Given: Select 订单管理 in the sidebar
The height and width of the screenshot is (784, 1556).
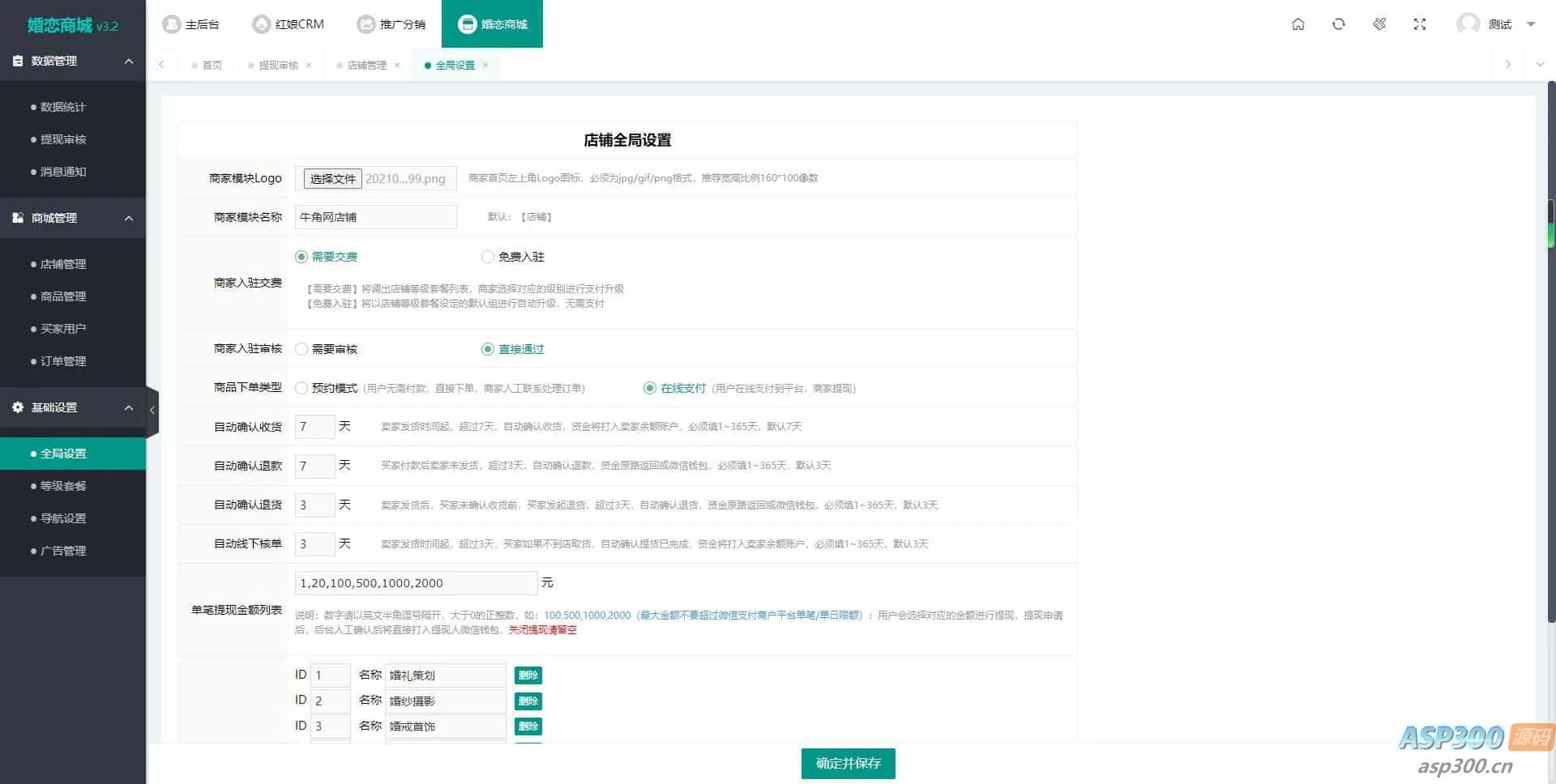Looking at the screenshot, I should point(63,361).
